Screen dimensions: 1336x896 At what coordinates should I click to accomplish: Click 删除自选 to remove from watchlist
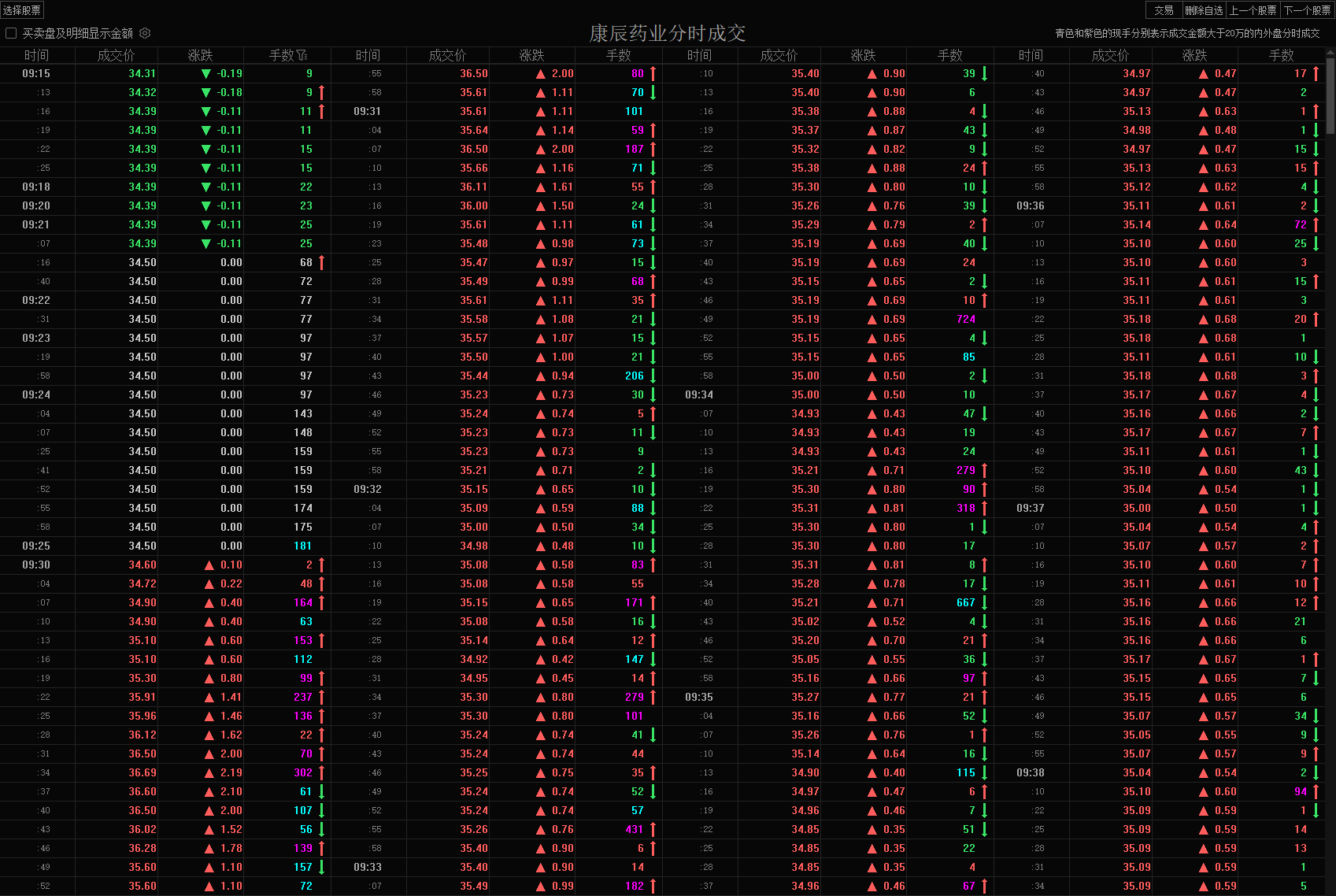(1205, 10)
